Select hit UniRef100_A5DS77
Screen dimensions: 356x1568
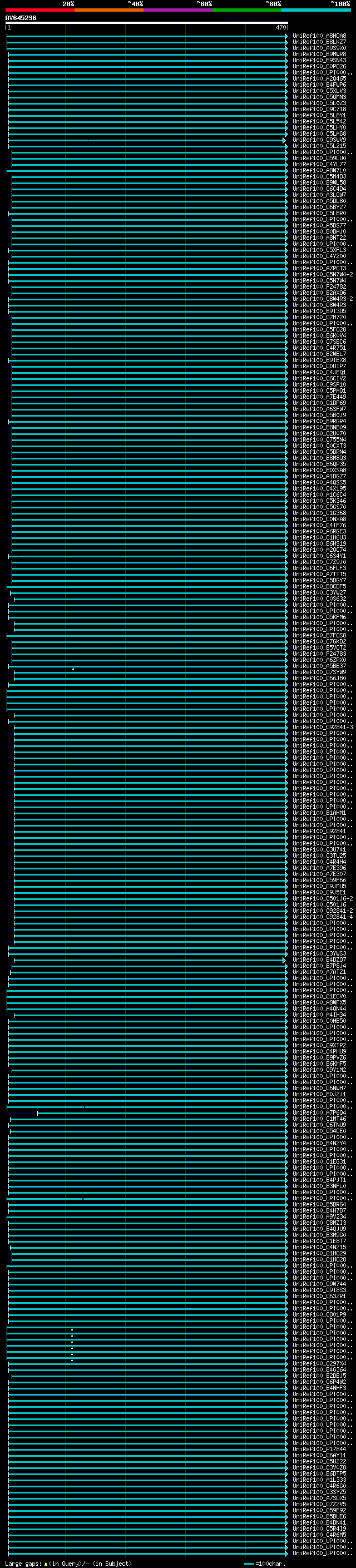pos(319,225)
